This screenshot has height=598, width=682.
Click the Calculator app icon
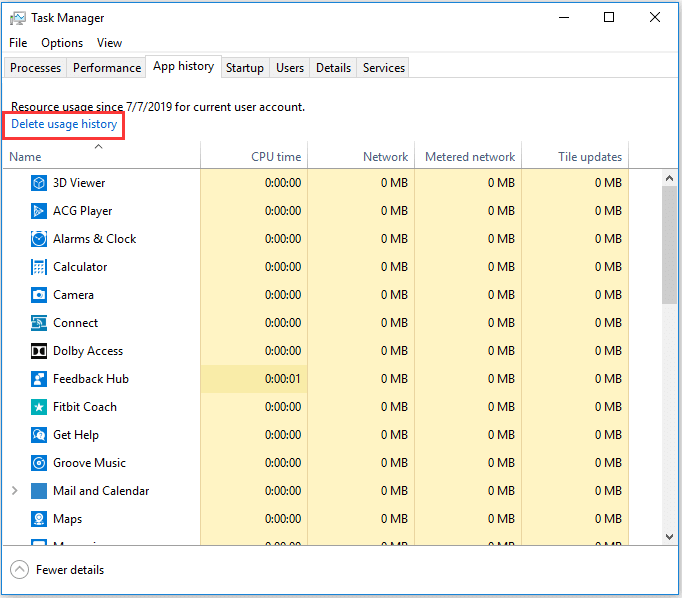pyautogui.click(x=39, y=267)
